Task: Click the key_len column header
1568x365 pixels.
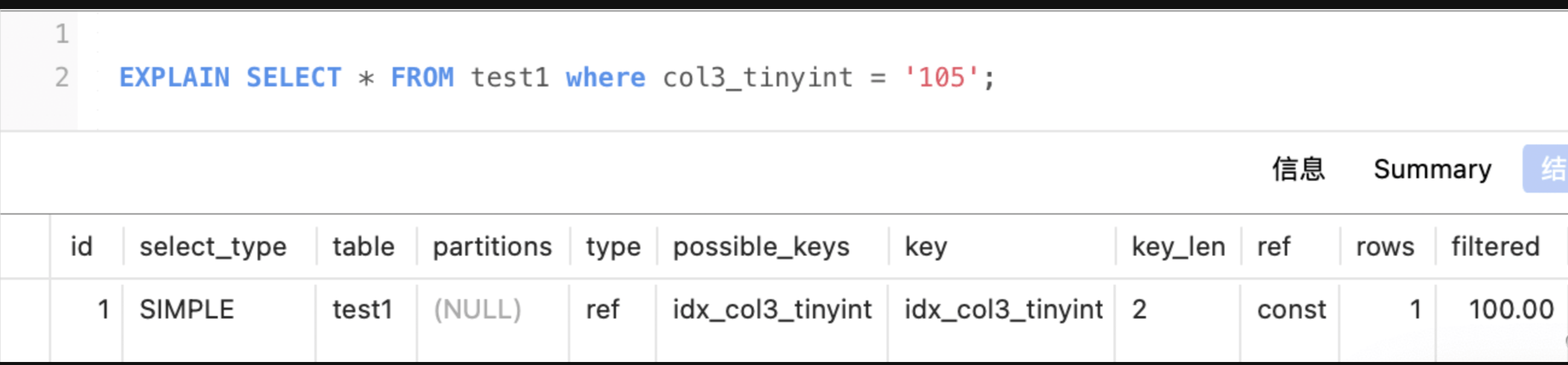Action: click(1178, 247)
